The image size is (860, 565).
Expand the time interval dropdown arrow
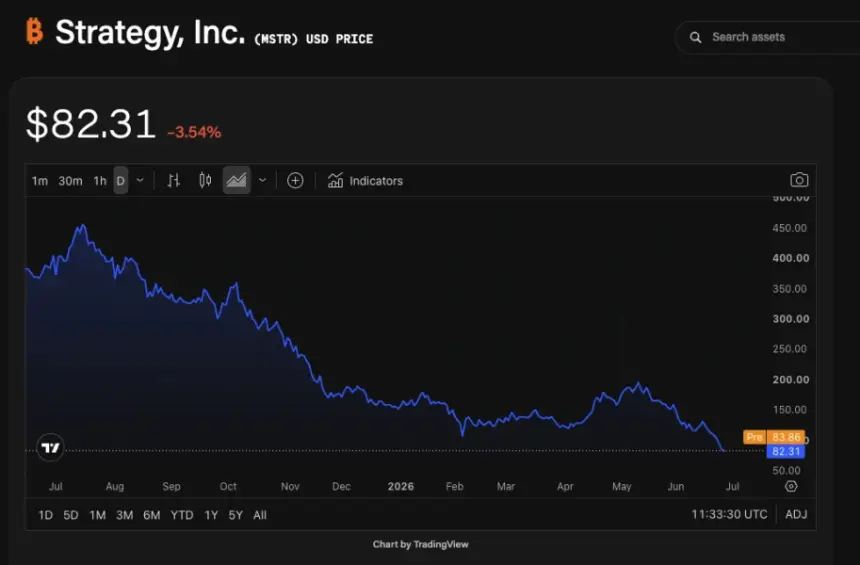[x=140, y=180]
